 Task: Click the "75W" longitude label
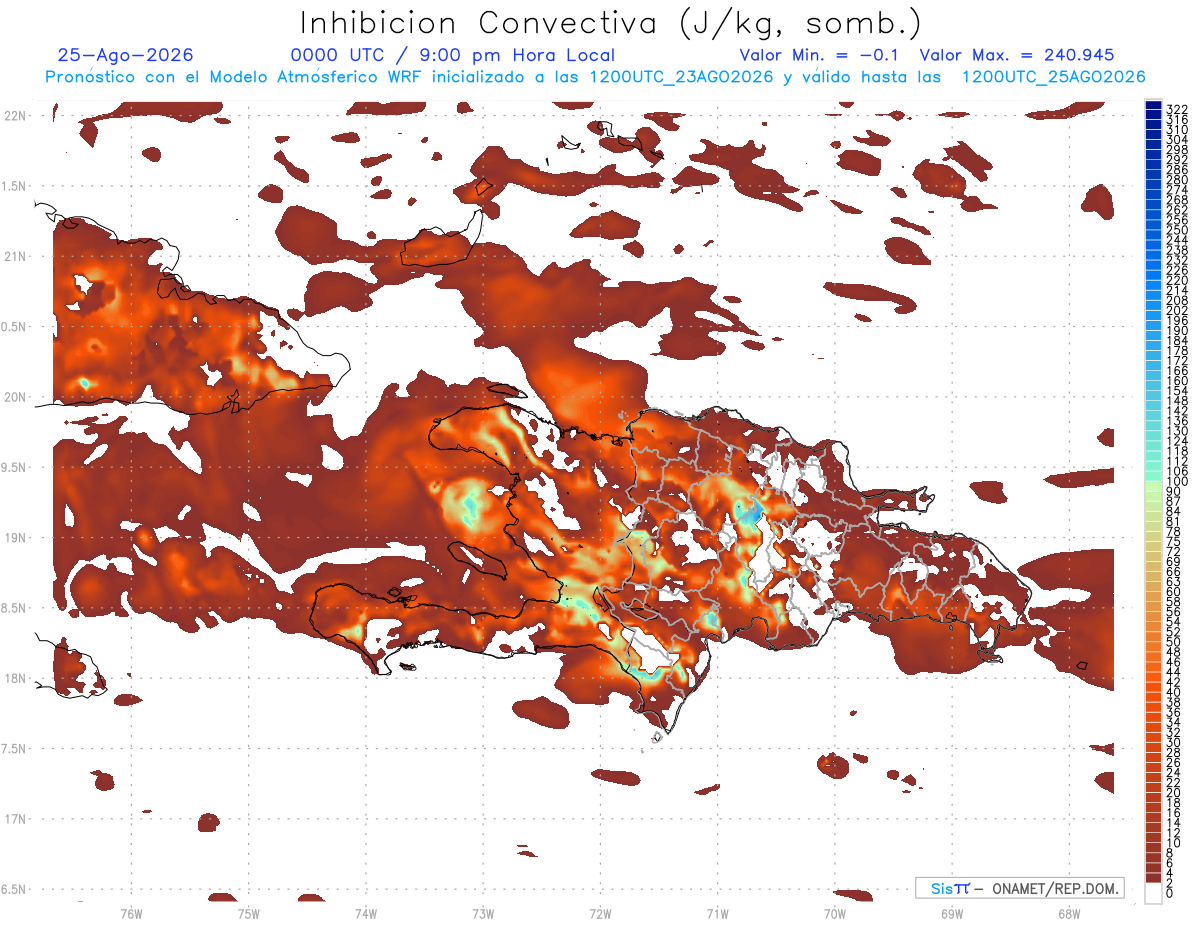point(249,913)
